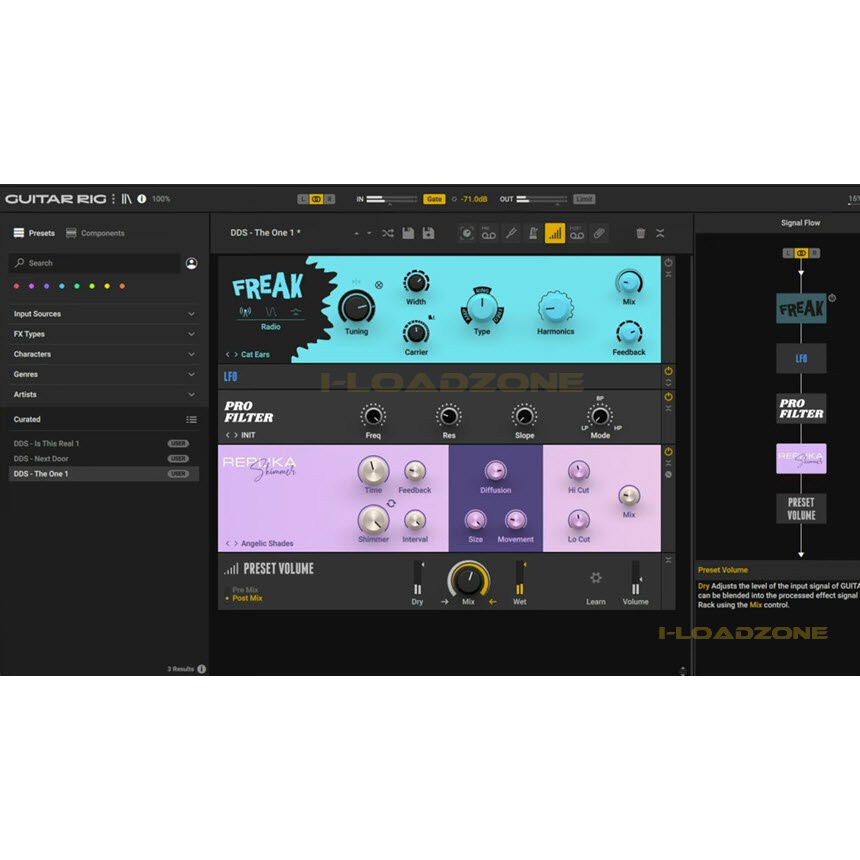Click the Save As new preset icon
The image size is (860, 860).
point(428,234)
